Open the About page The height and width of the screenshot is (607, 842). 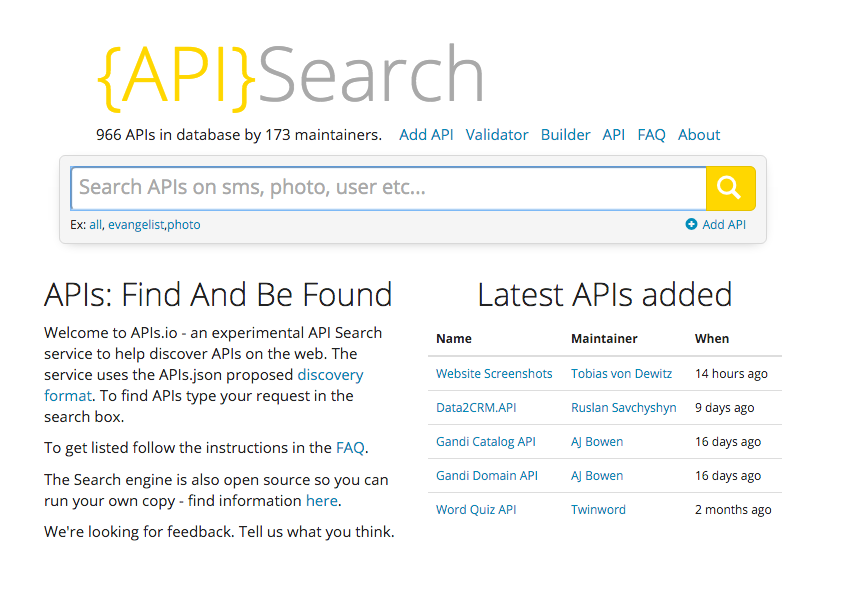(x=698, y=134)
